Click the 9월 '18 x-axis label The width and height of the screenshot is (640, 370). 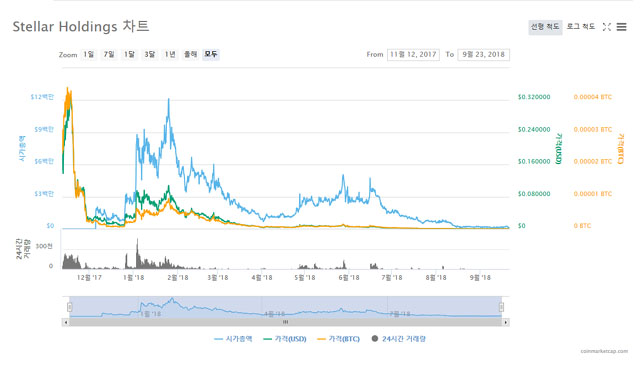tap(480, 278)
